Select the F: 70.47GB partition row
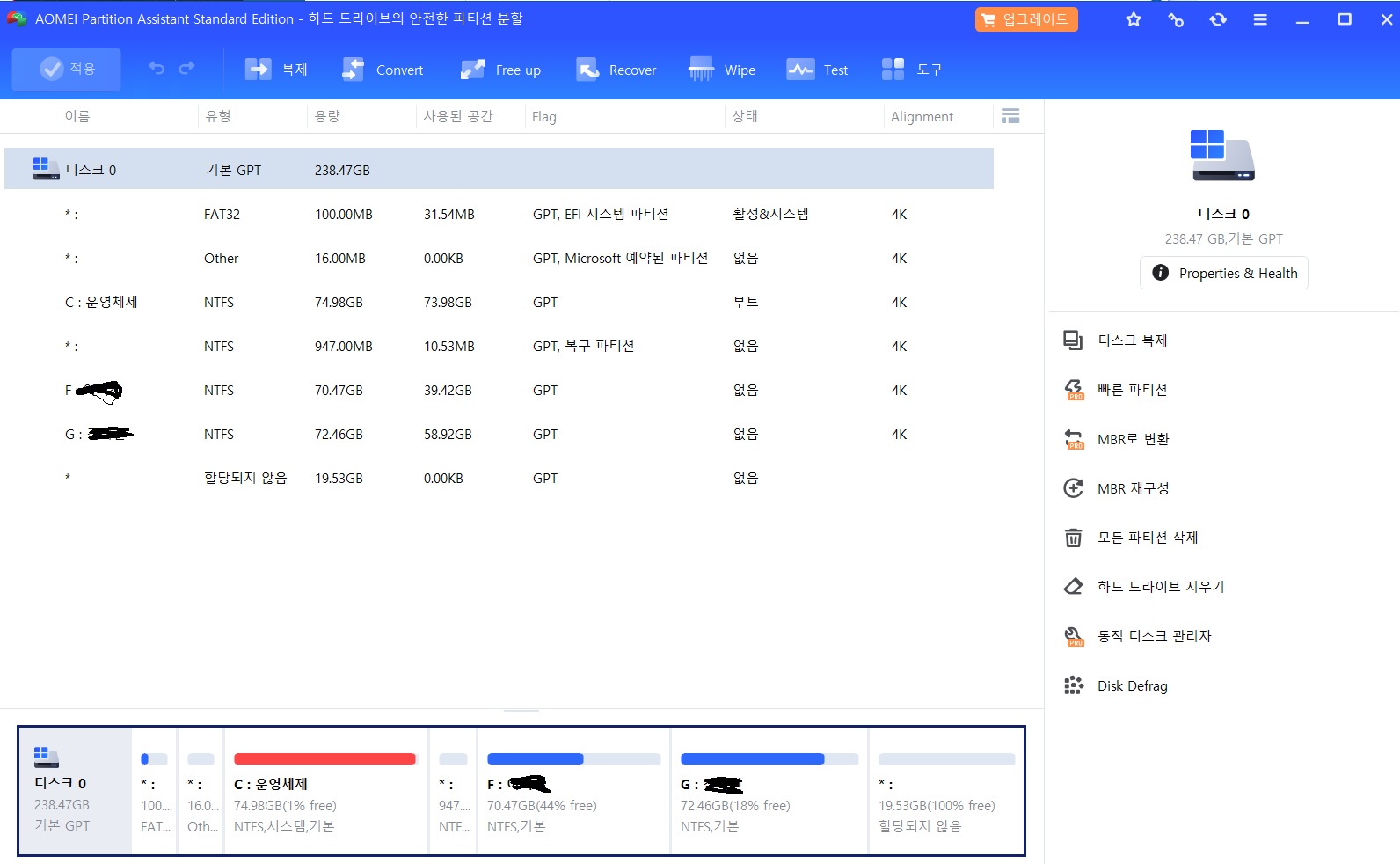Screen dimensions: 1400x864 point(499,390)
